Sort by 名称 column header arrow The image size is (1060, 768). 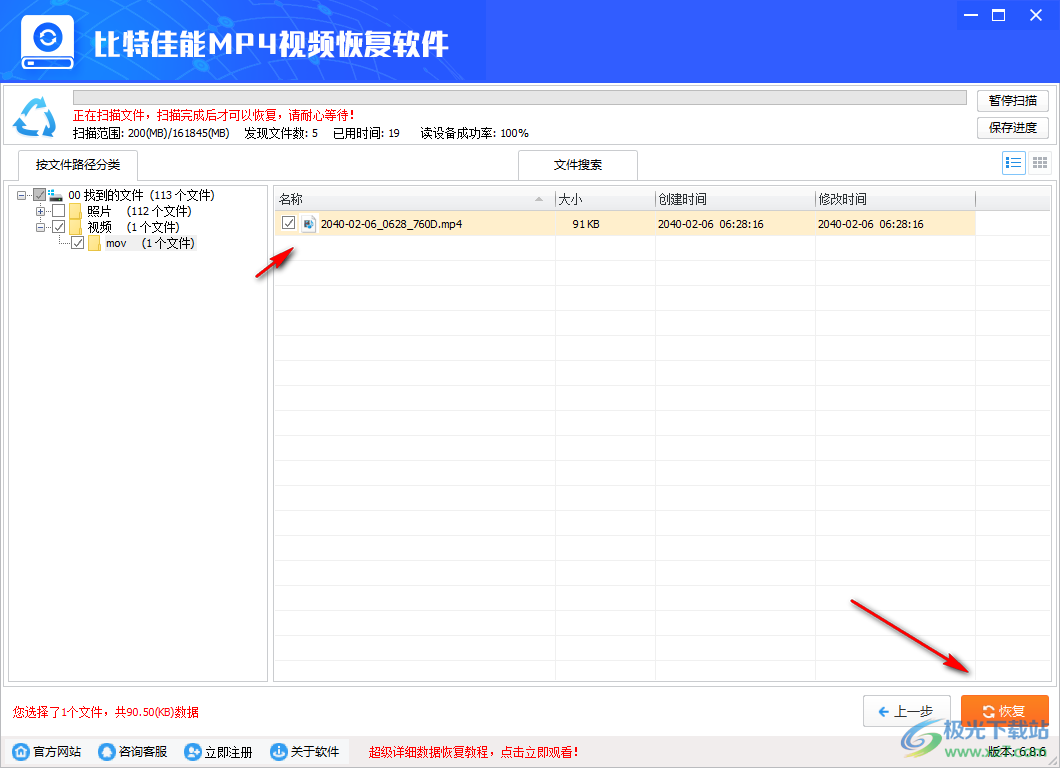(x=539, y=199)
